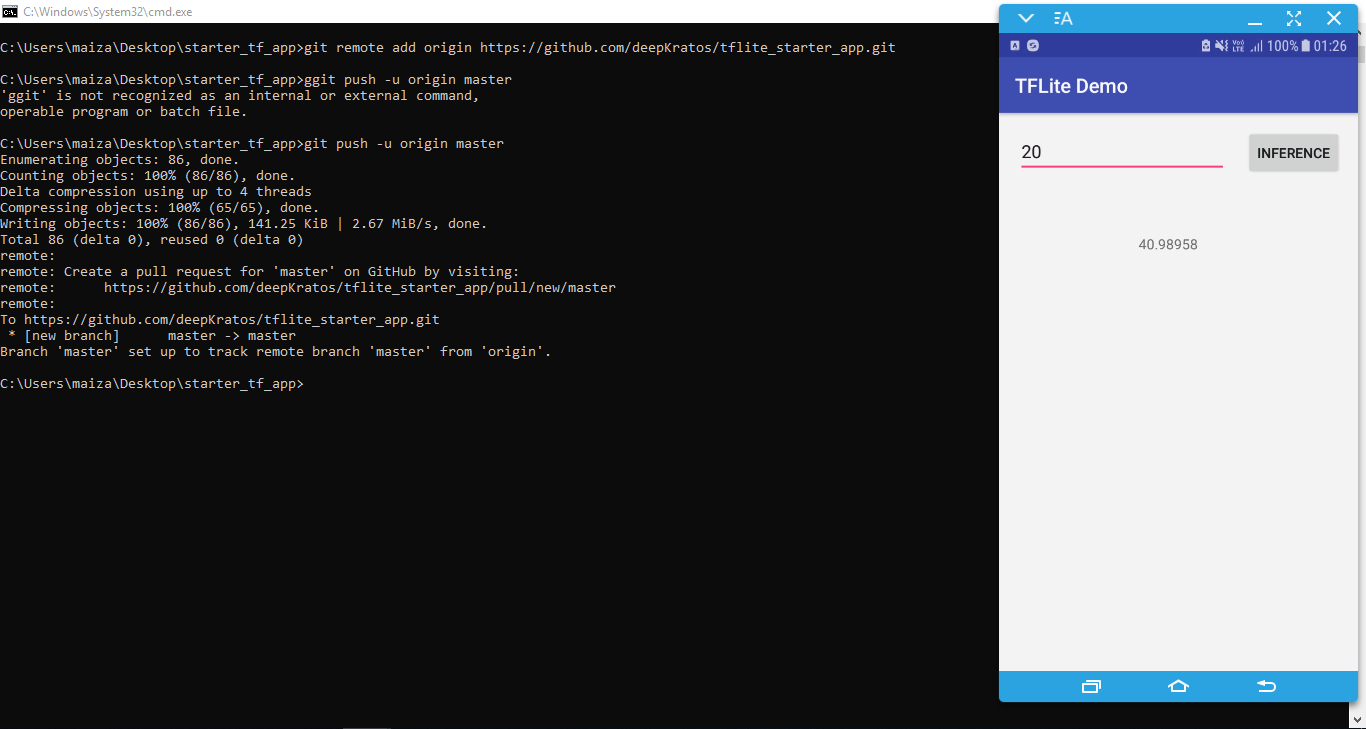The height and width of the screenshot is (729, 1366).
Task: Tap the battery saver icon in phone status bar
Action: click(1206, 46)
